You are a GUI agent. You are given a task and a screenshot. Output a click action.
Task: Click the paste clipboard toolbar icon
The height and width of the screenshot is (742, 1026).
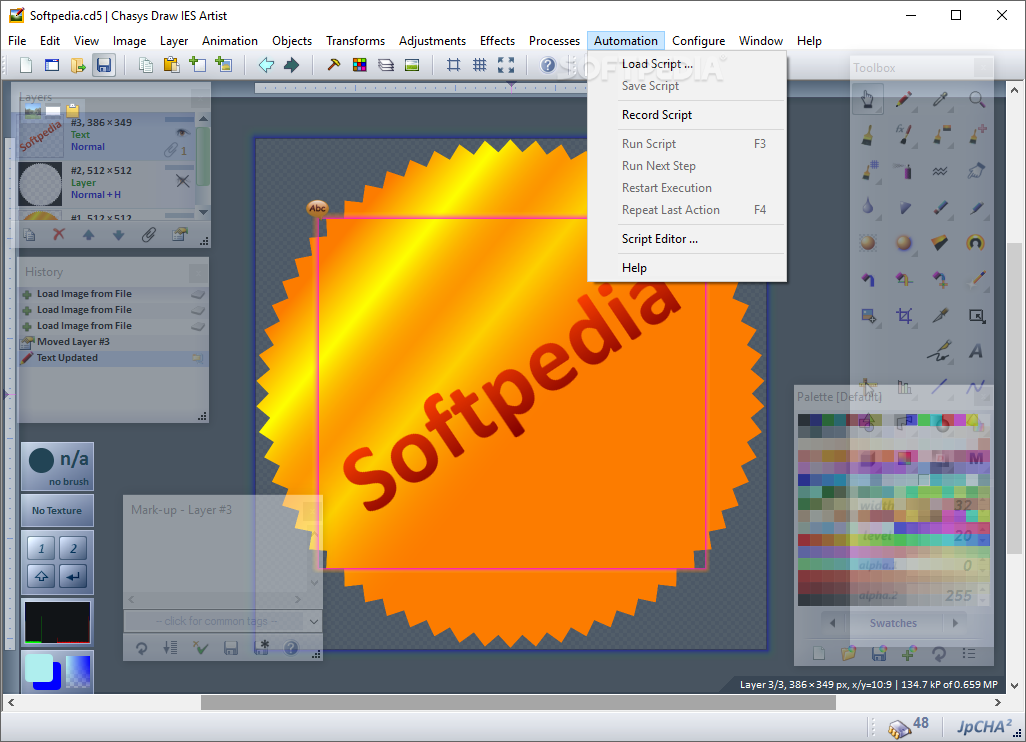point(171,65)
